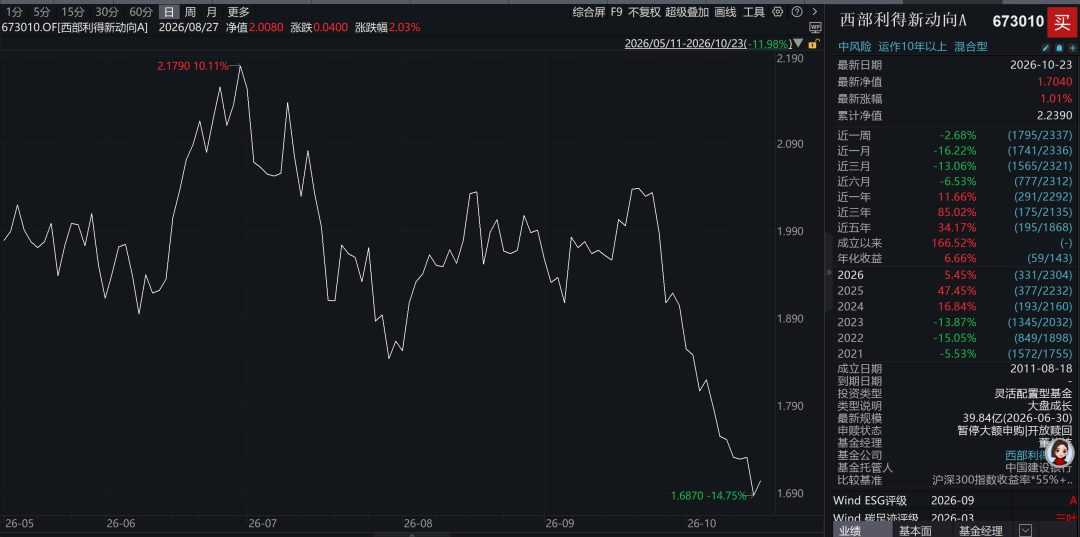This screenshot has width=1080, height=537.
Task: Add fund with the plus icon
Action: (1072, 48)
